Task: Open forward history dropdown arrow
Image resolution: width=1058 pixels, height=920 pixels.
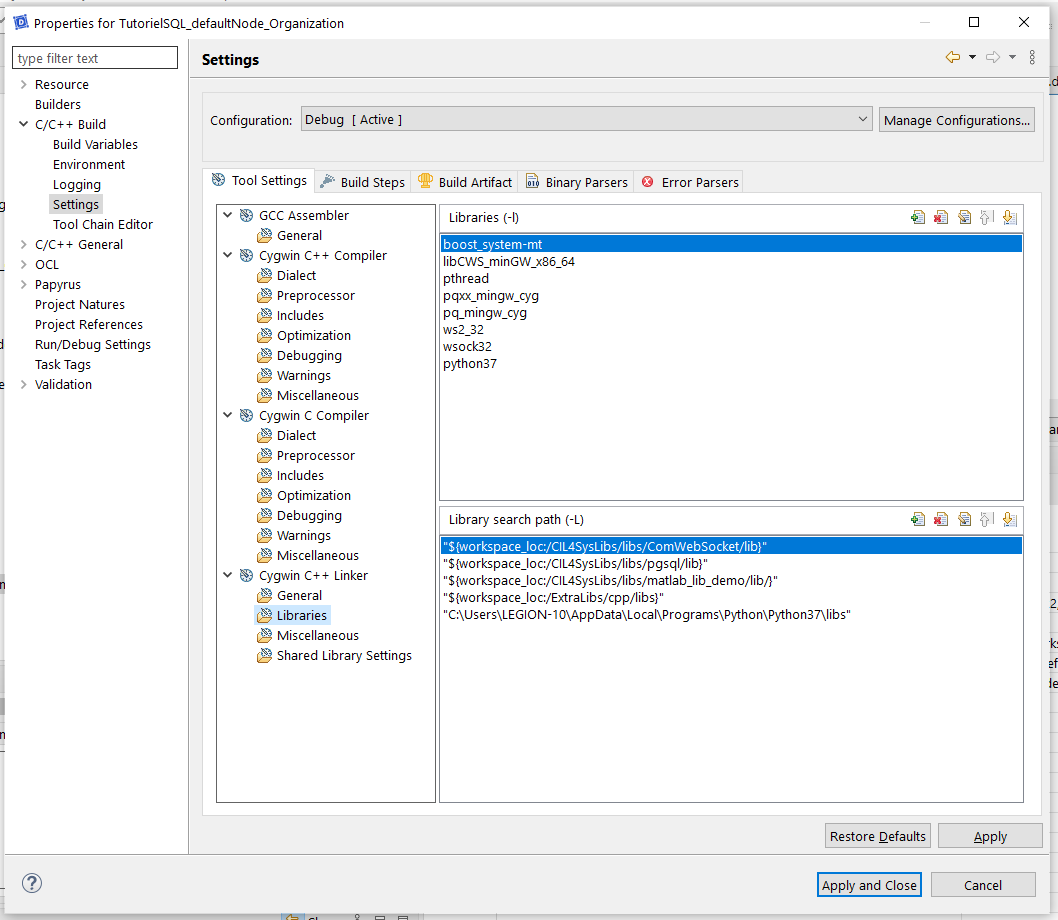Action: [1012, 57]
